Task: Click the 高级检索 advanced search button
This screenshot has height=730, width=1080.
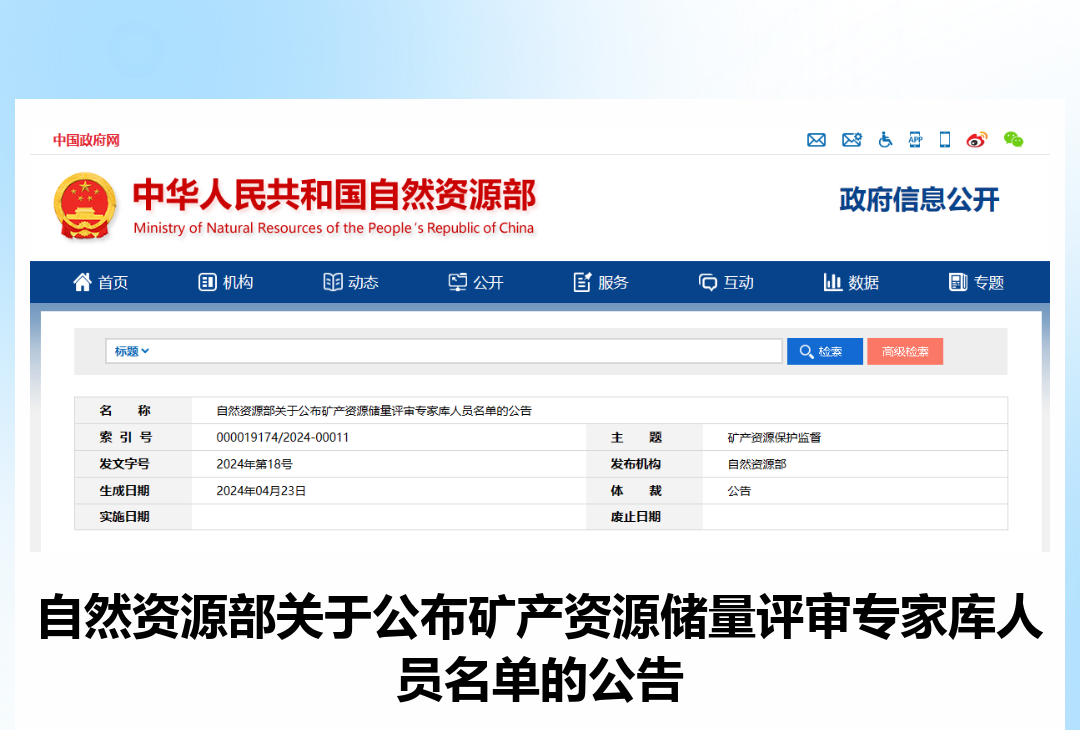Action: [905, 352]
